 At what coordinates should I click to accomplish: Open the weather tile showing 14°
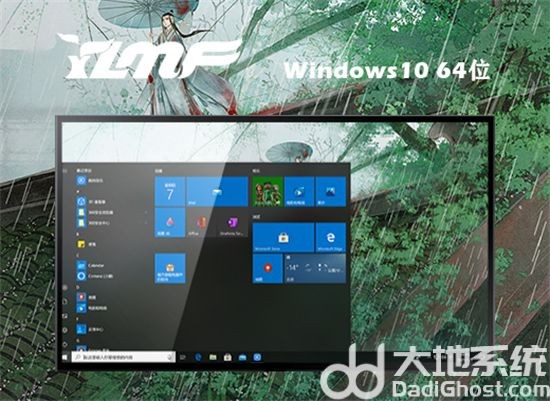pyautogui.click(x=315, y=268)
